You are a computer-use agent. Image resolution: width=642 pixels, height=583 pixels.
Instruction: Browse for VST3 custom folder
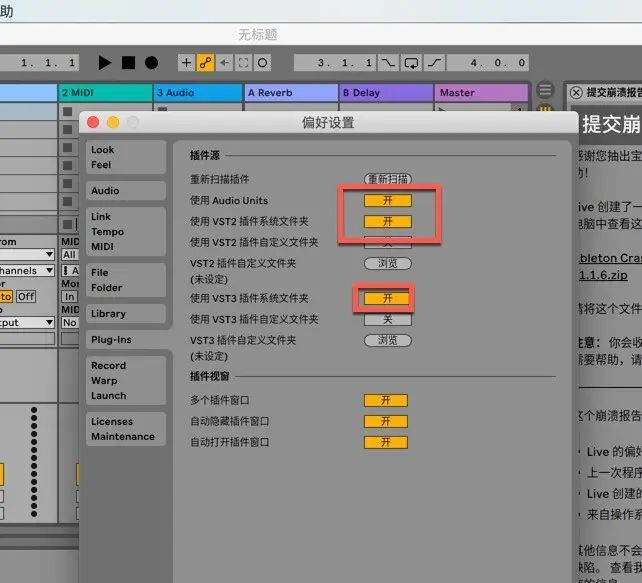(388, 340)
